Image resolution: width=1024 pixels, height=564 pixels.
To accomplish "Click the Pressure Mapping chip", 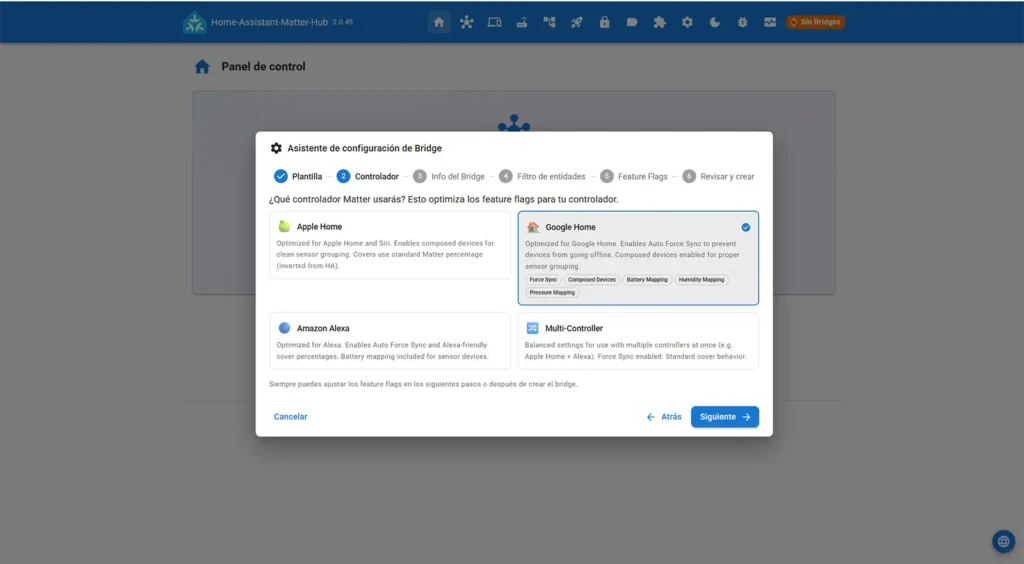I will [552, 292].
